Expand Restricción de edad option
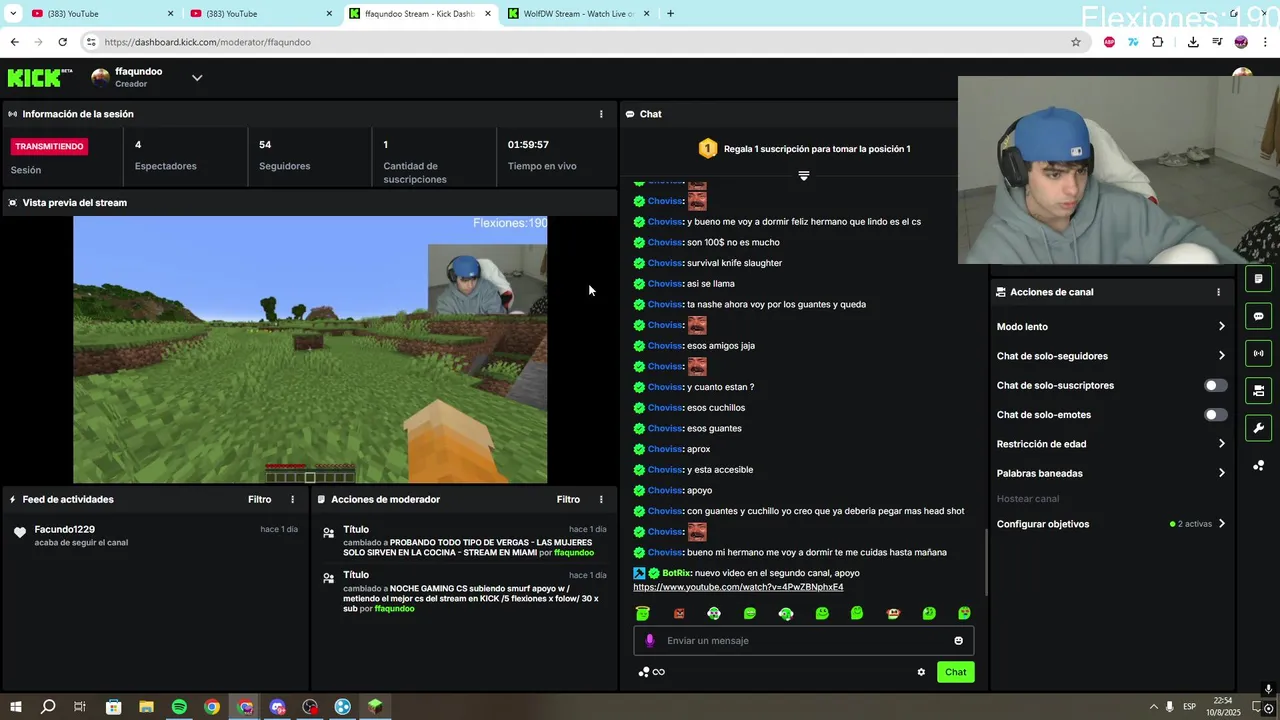This screenshot has width=1280, height=720. point(1110,444)
